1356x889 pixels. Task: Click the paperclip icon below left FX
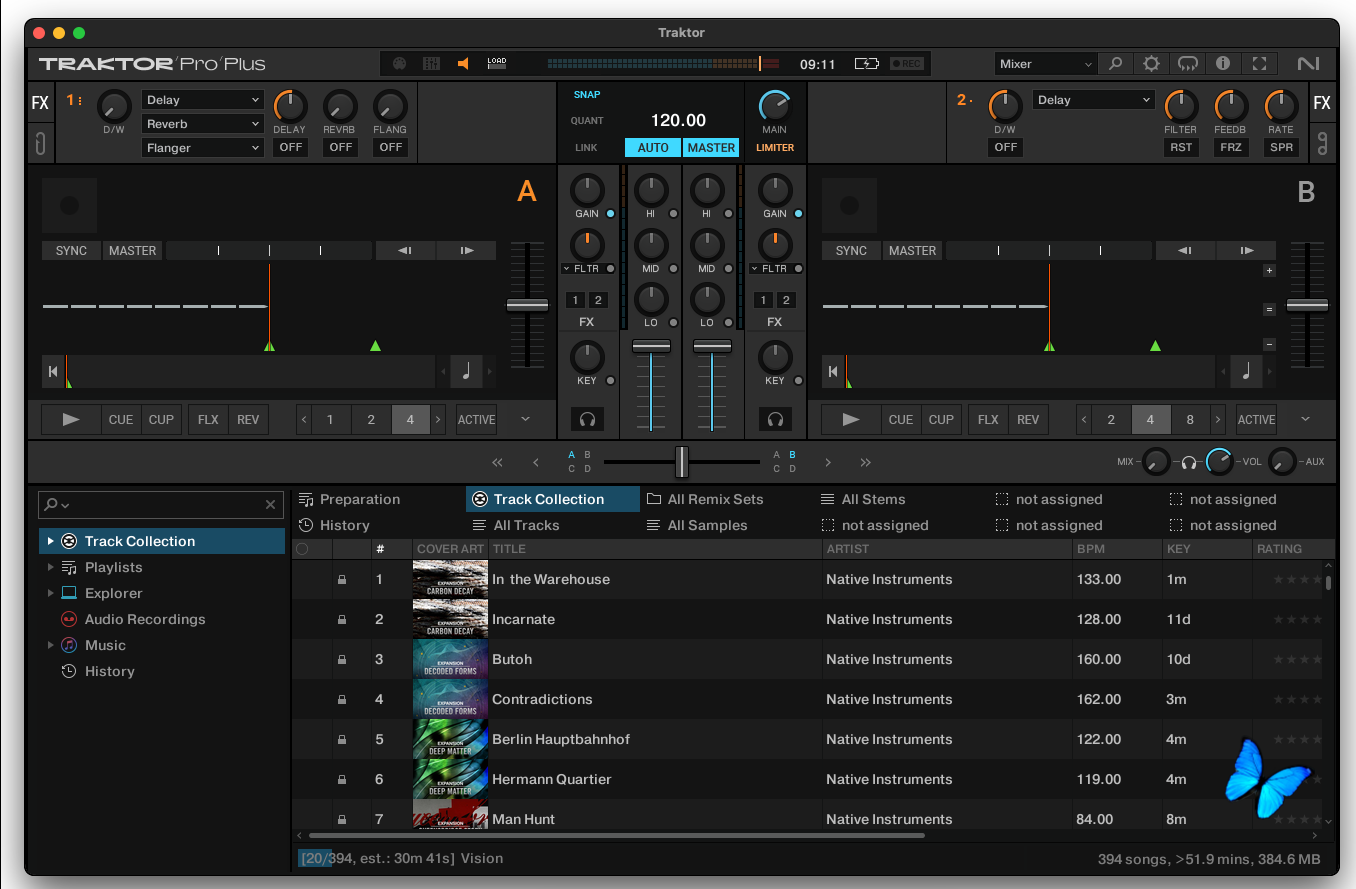point(40,142)
